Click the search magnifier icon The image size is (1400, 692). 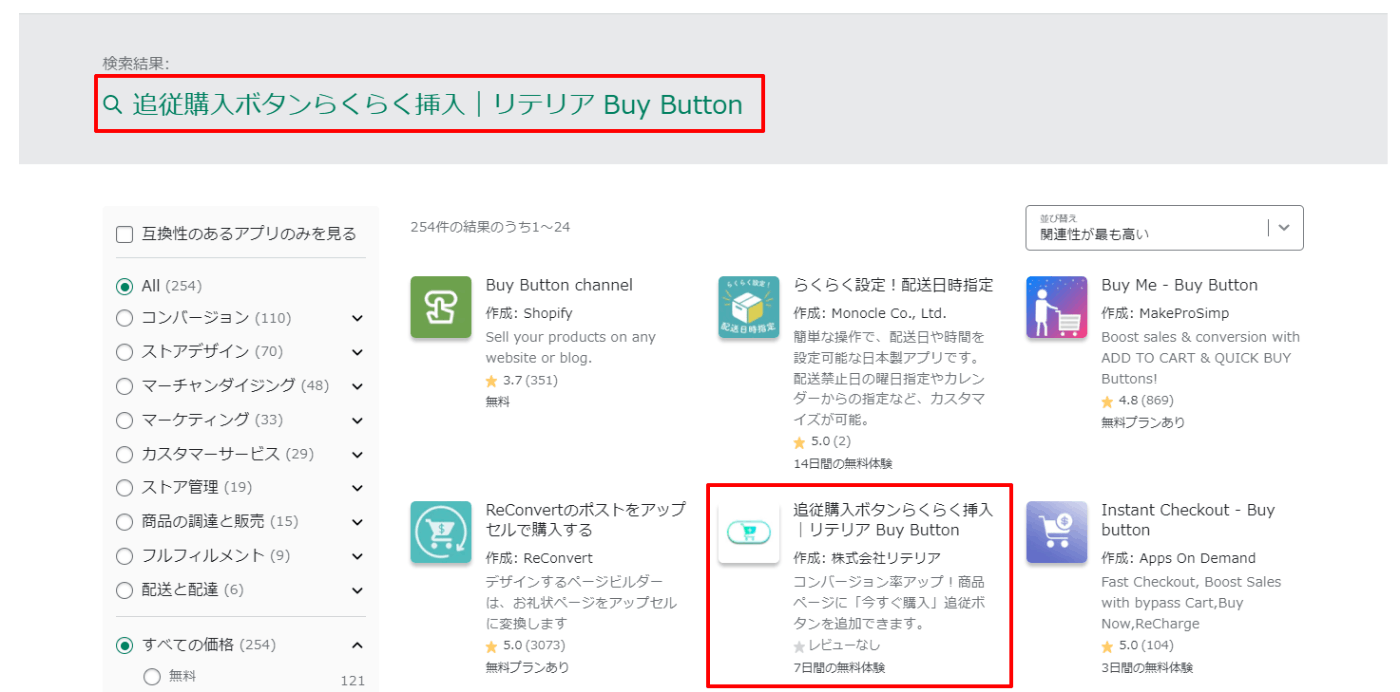113,105
